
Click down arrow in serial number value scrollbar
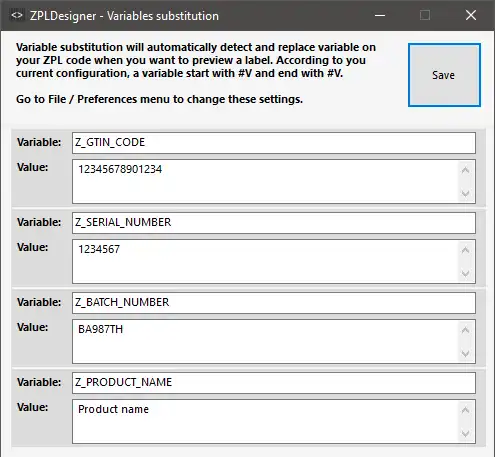coord(465,273)
